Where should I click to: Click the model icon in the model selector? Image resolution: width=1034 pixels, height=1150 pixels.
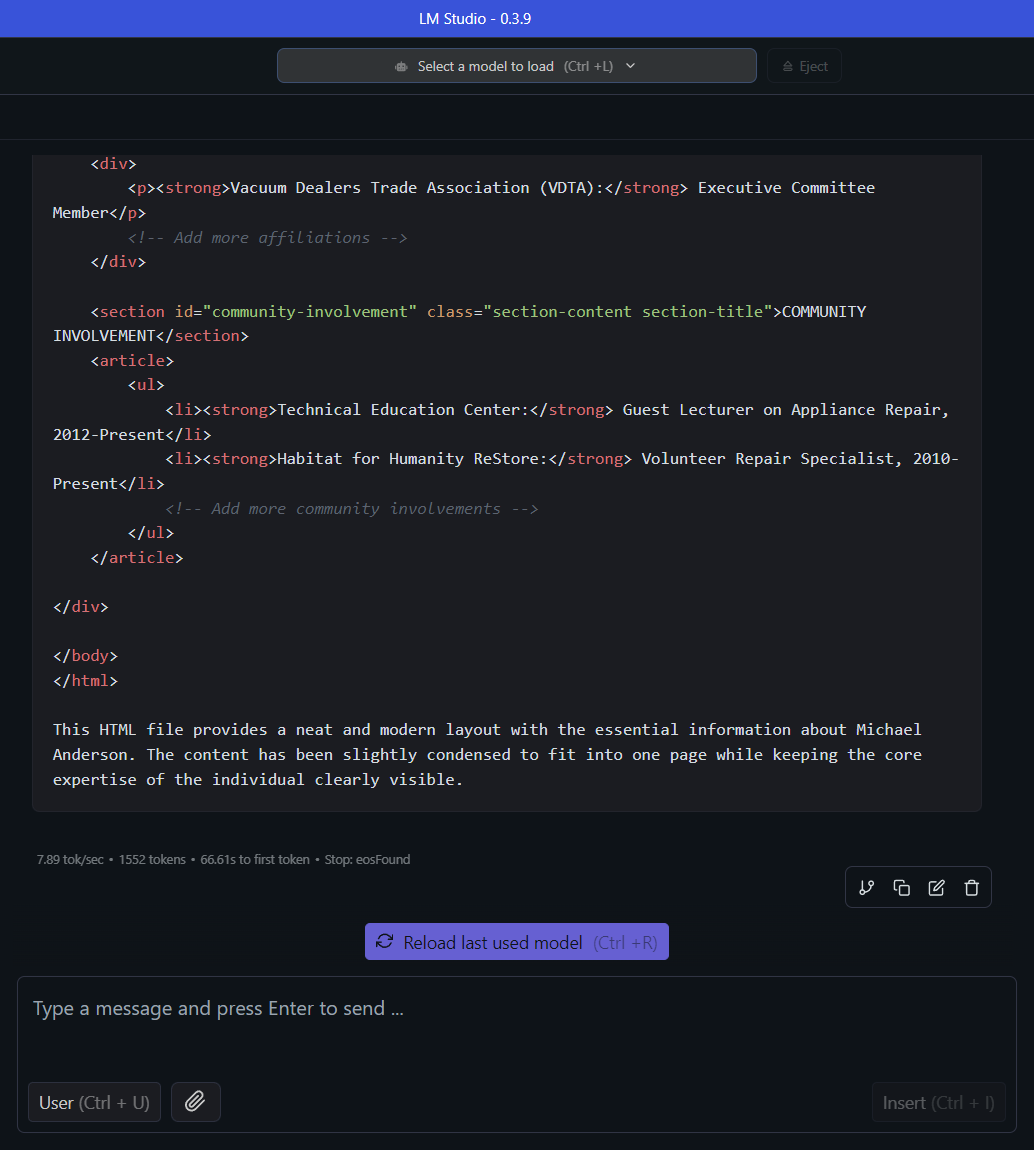click(400, 65)
